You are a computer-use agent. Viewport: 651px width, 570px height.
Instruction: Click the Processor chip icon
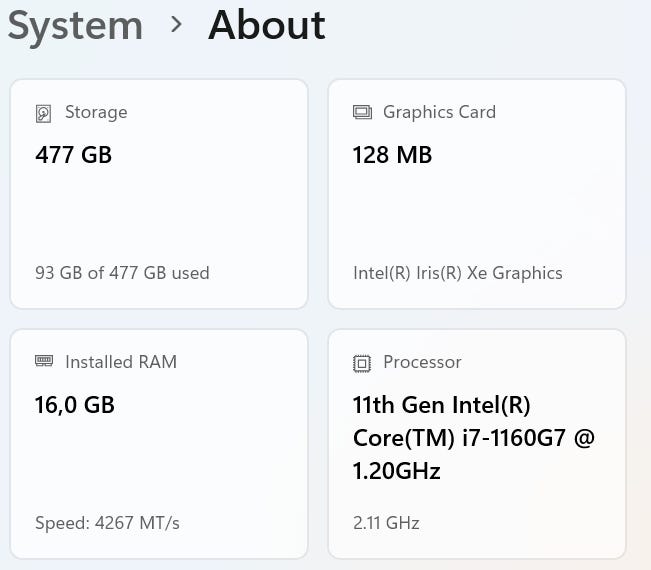362,363
